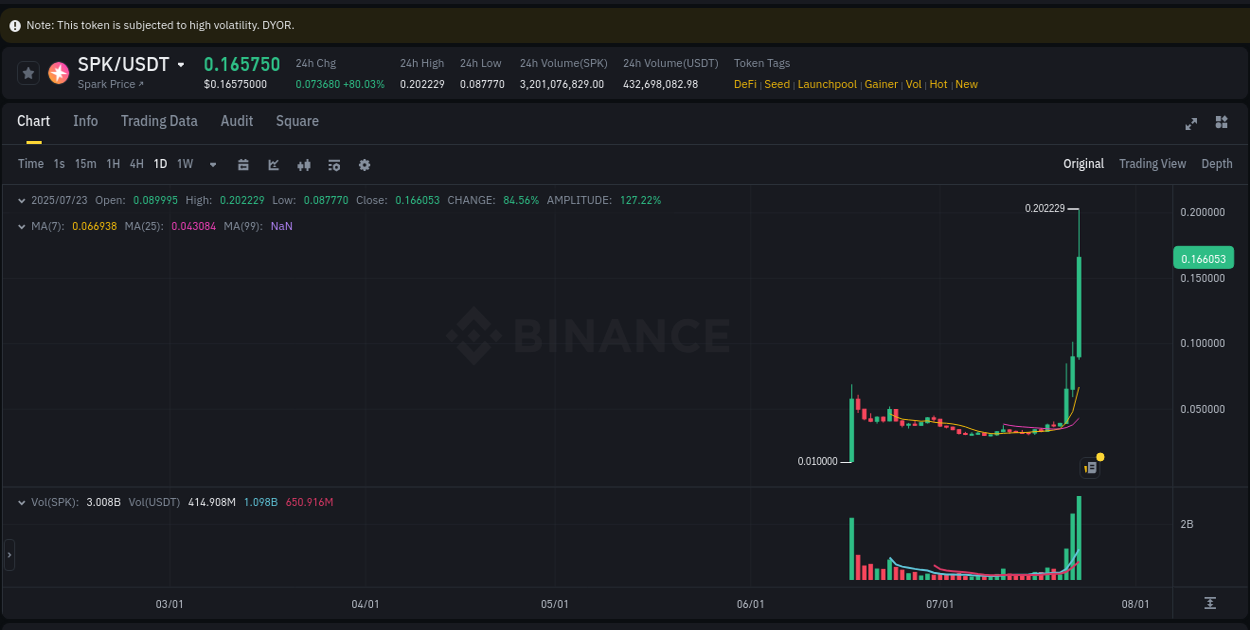Open the widgets layout grid icon
1250x630 pixels.
1221,123
